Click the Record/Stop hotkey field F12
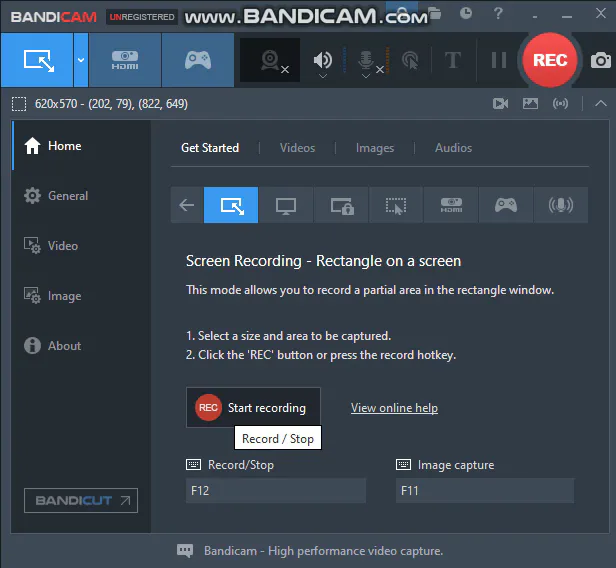The width and height of the screenshot is (616, 568). 276,491
